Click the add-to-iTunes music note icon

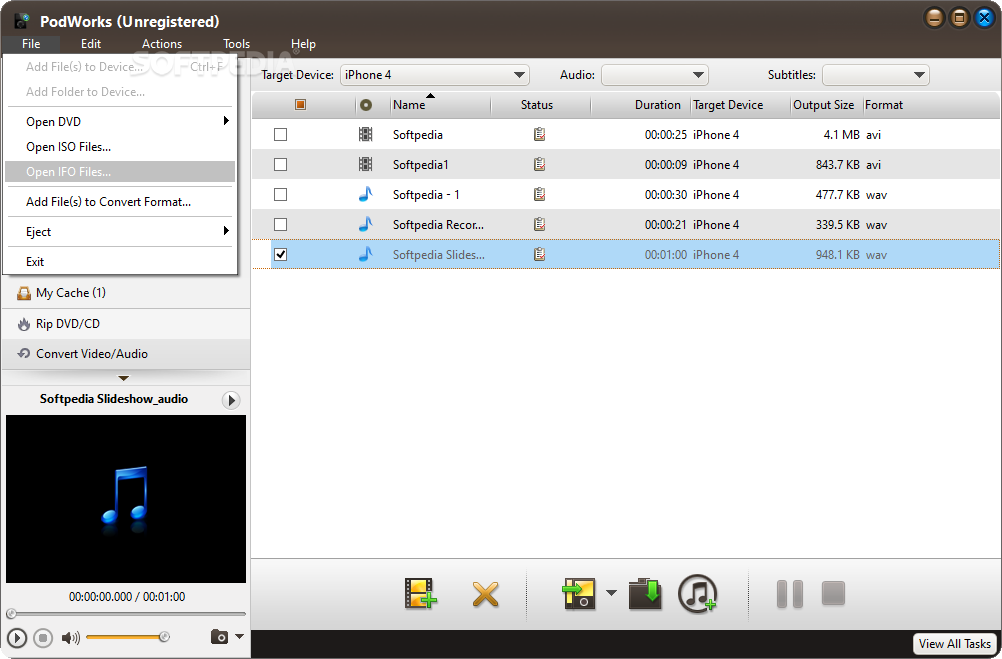697,593
